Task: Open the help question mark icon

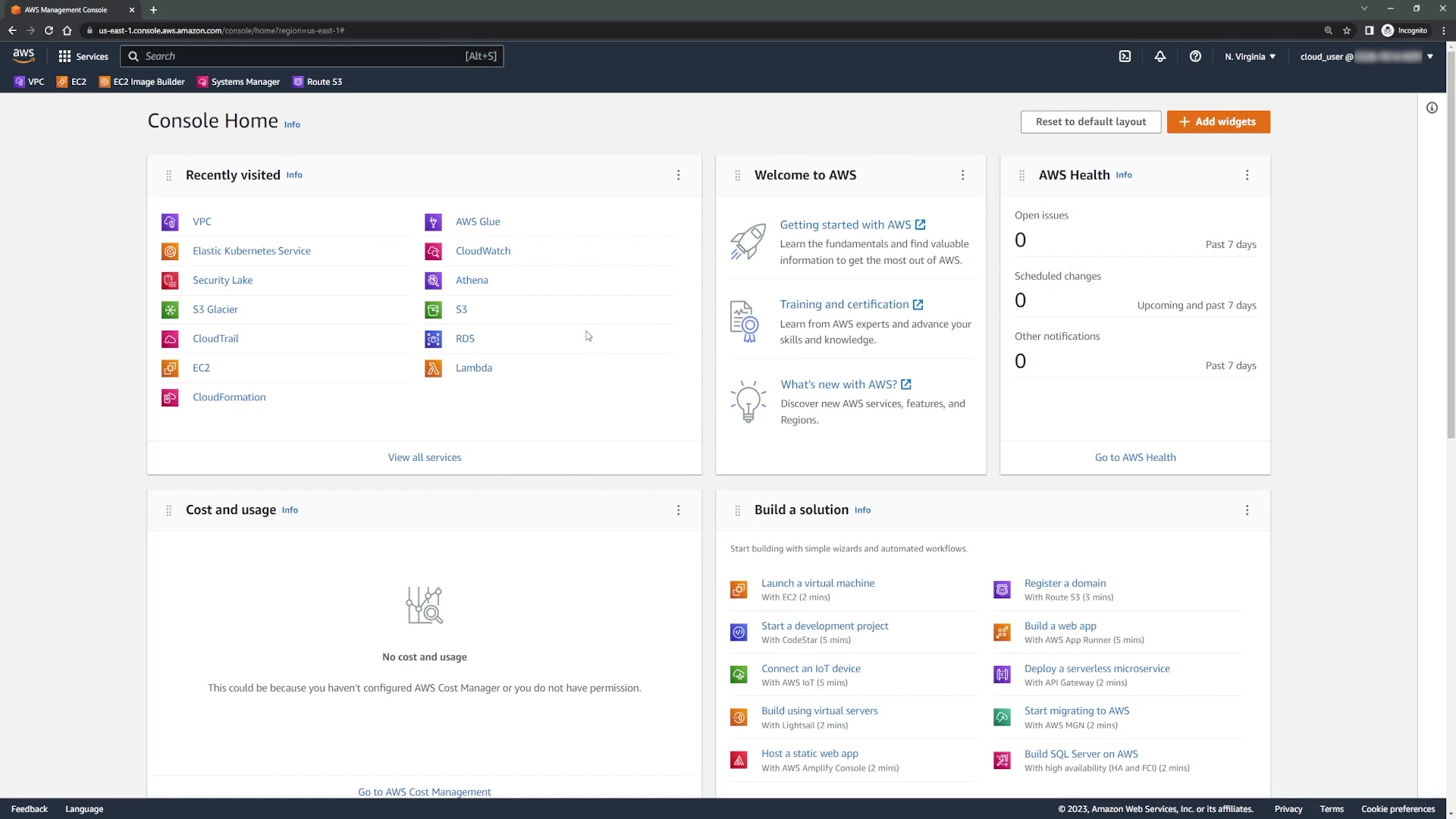Action: tap(1195, 56)
